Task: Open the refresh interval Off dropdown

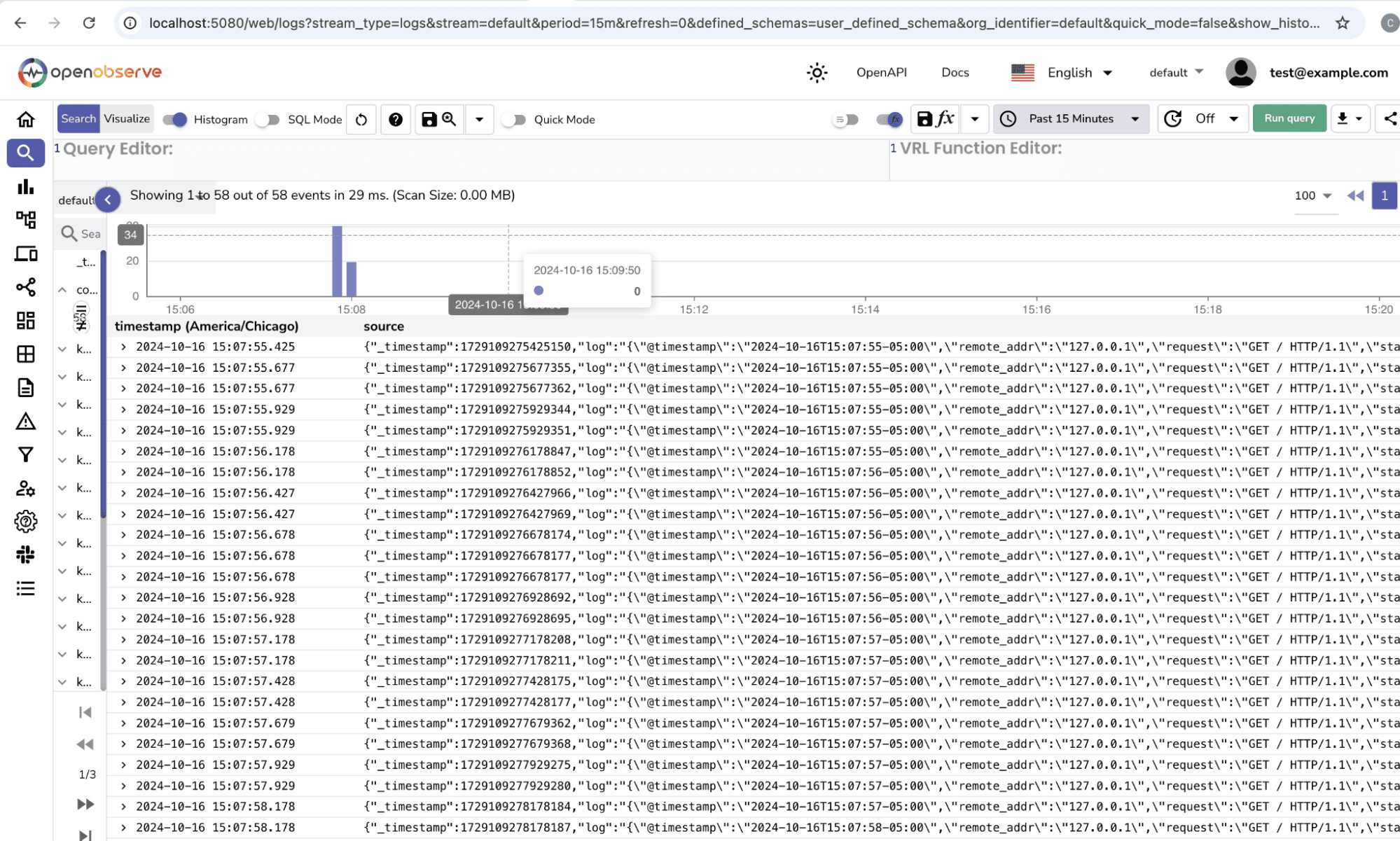Action: click(x=1203, y=118)
